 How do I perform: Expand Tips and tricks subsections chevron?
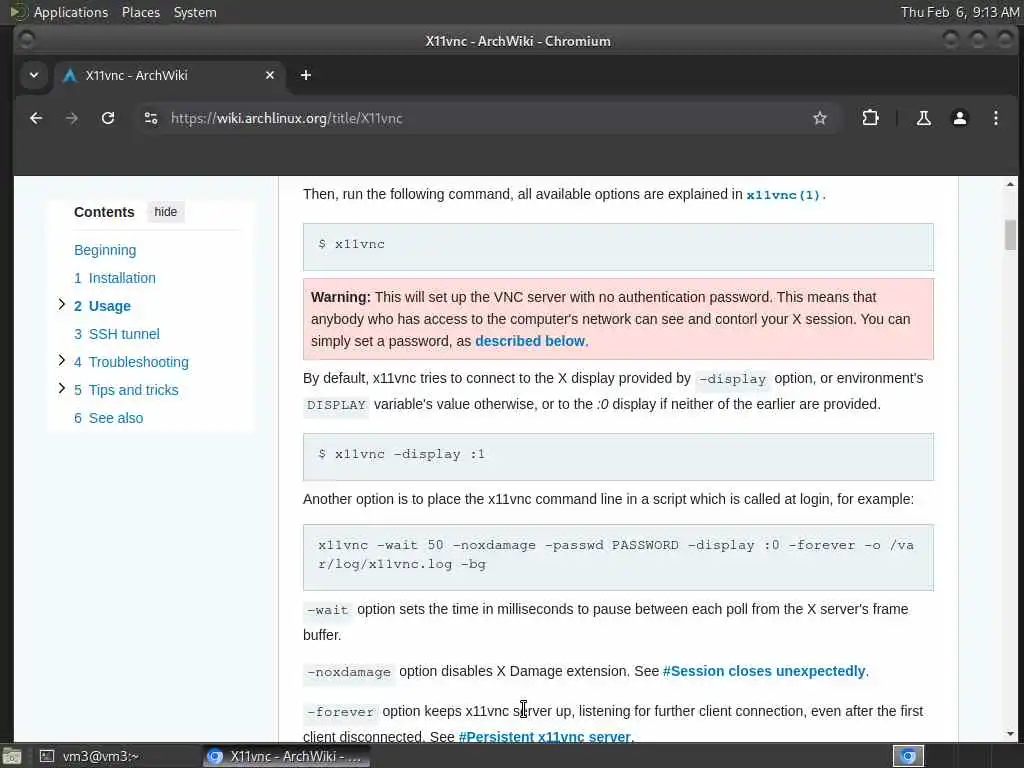[x=61, y=389]
